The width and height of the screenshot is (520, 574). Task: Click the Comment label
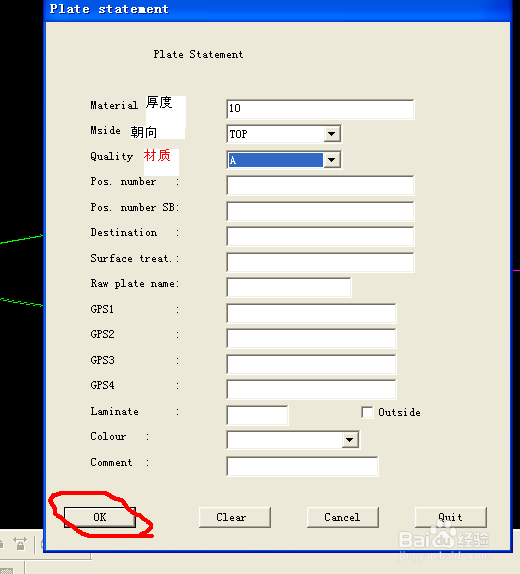pyautogui.click(x=111, y=462)
